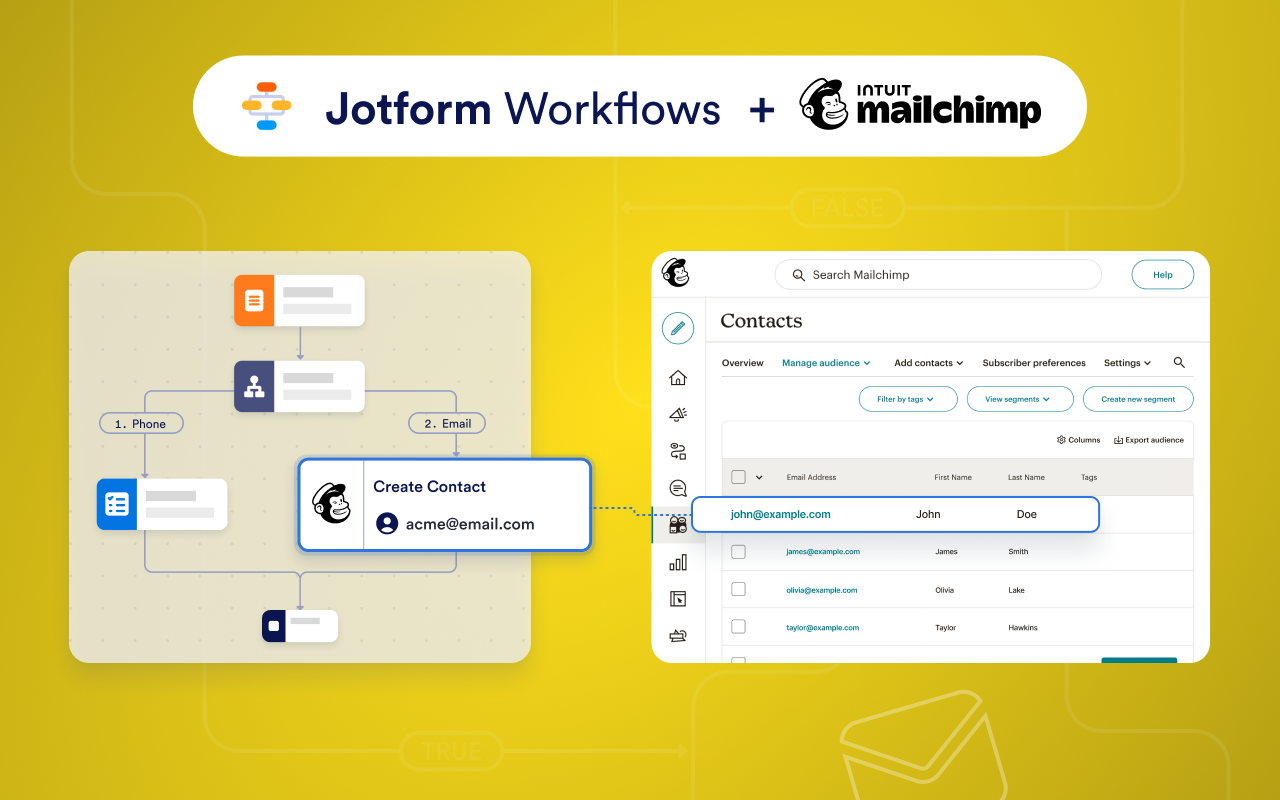Click the Export audience button

pyautogui.click(x=1148, y=440)
